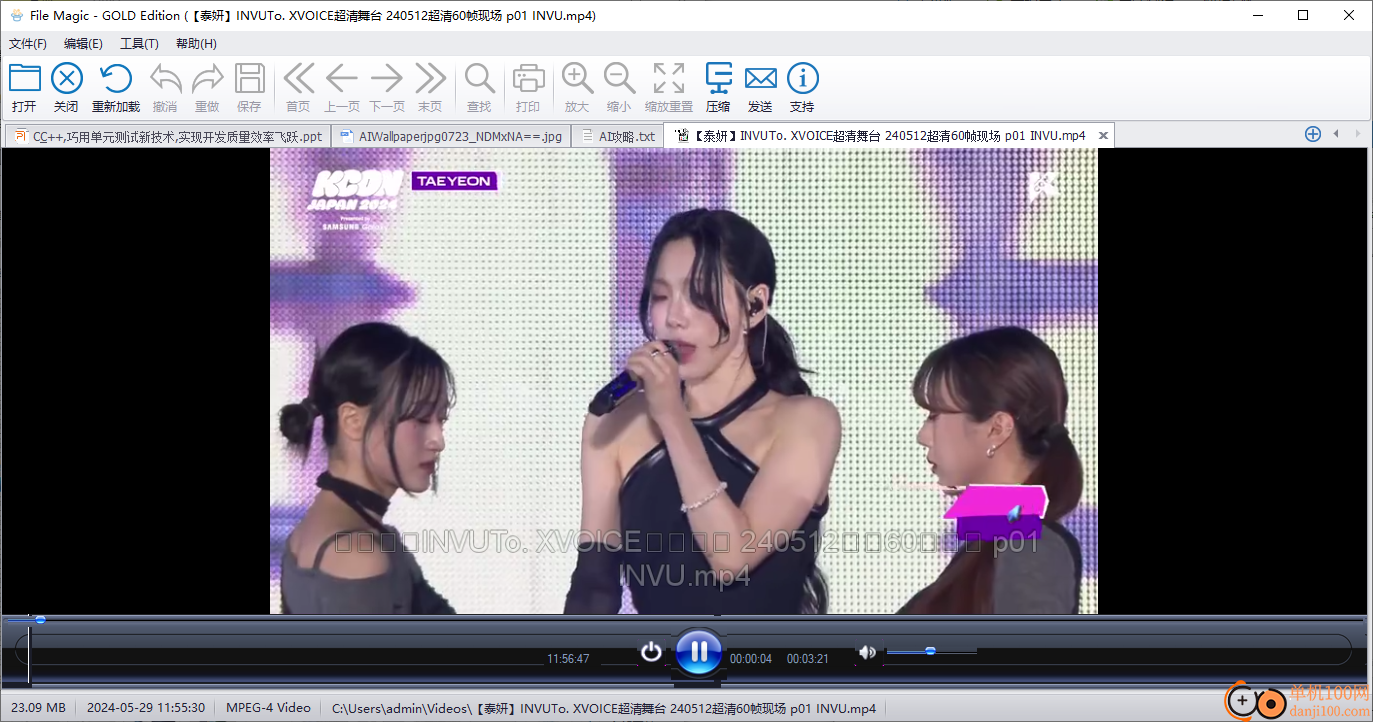Click the 00:00:04 elapsed time
The image size is (1373, 722).
tap(751, 659)
